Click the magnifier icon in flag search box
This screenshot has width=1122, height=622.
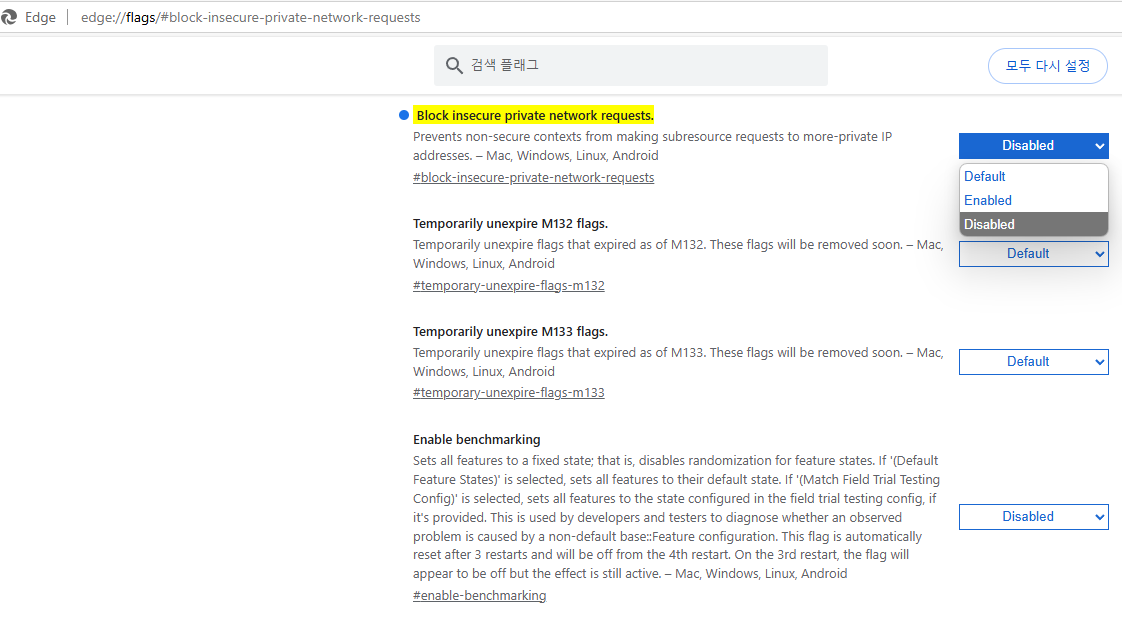pos(454,66)
